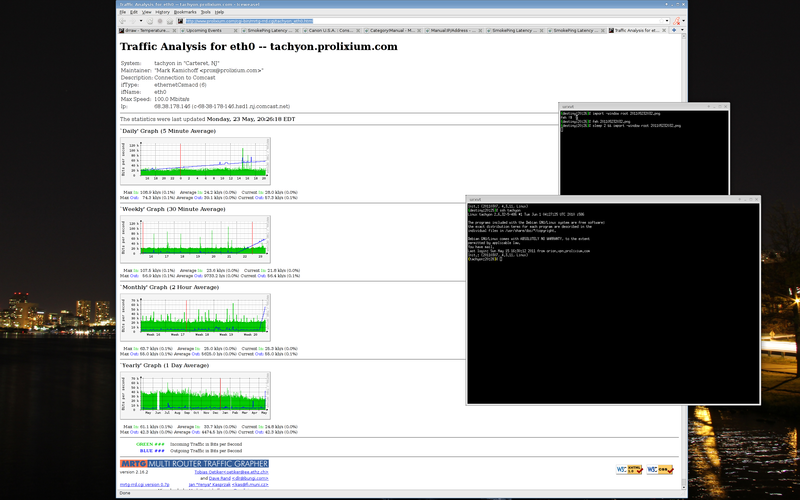Close the Traffic Analysis tab

[x=664, y=31]
